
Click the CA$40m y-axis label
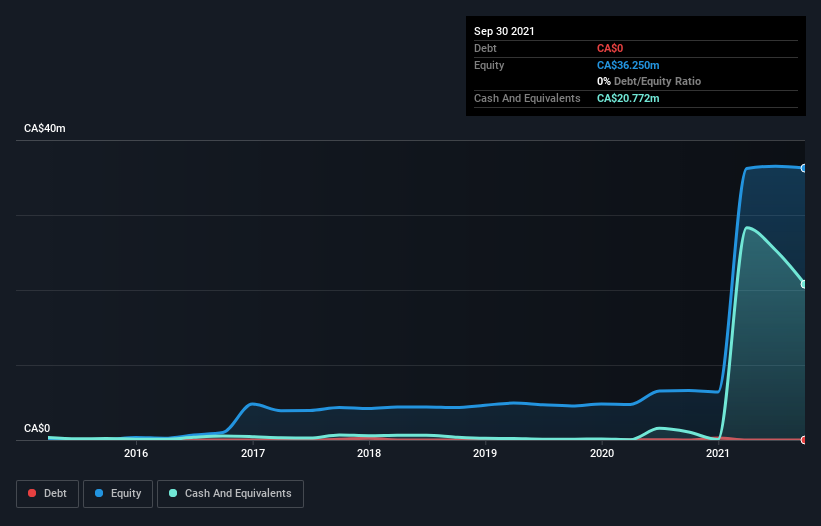[x=45, y=128]
